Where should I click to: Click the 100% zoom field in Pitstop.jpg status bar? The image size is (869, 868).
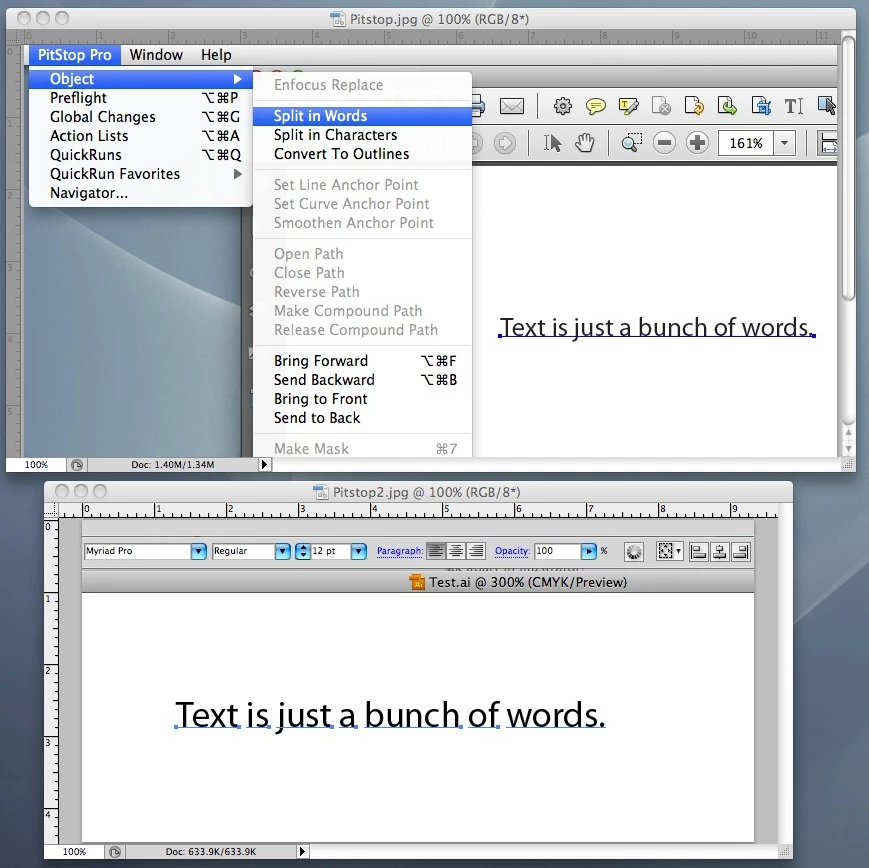36,464
